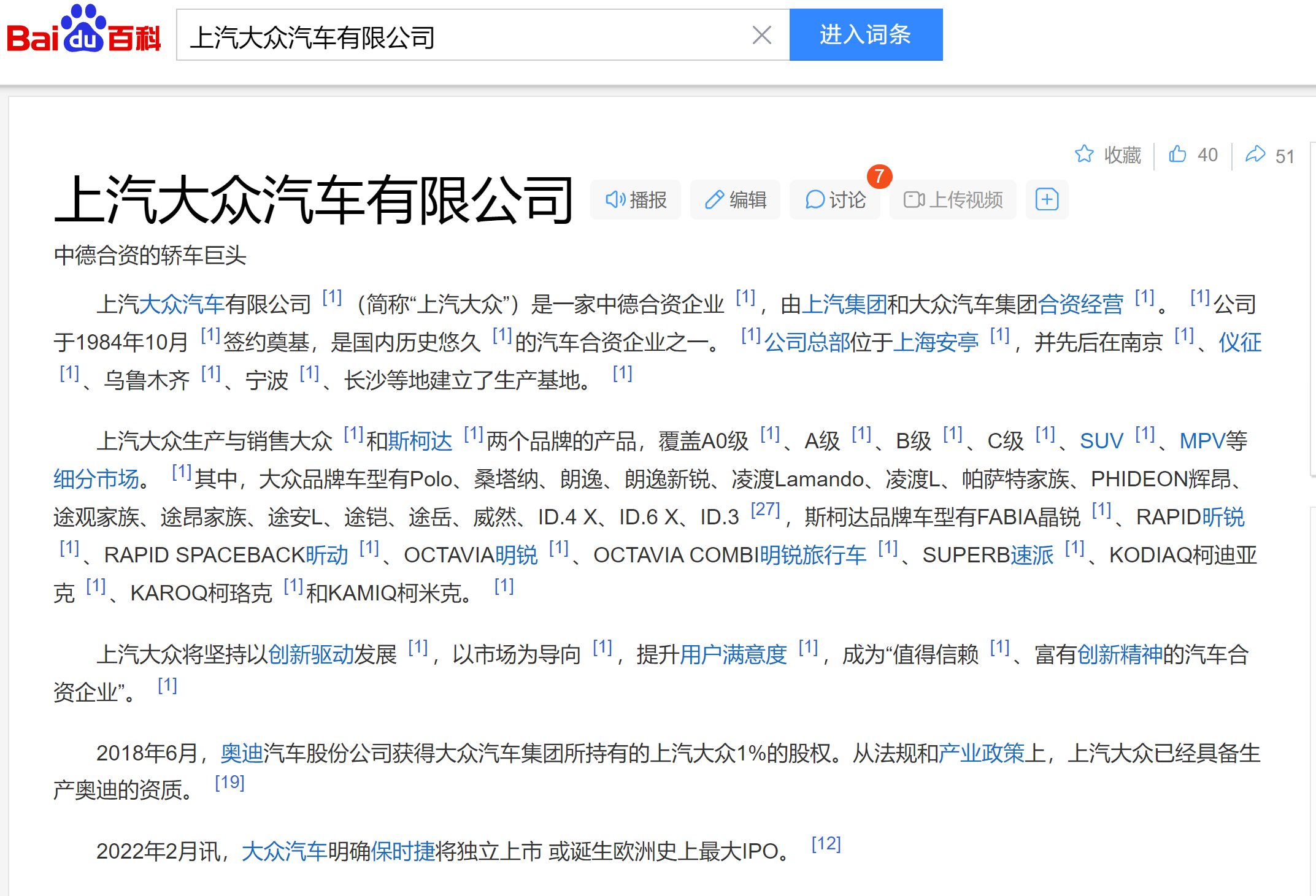1316x896 pixels.
Task: Open the 昕动 link after RAPID SPACEBACK
Action: coord(327,555)
